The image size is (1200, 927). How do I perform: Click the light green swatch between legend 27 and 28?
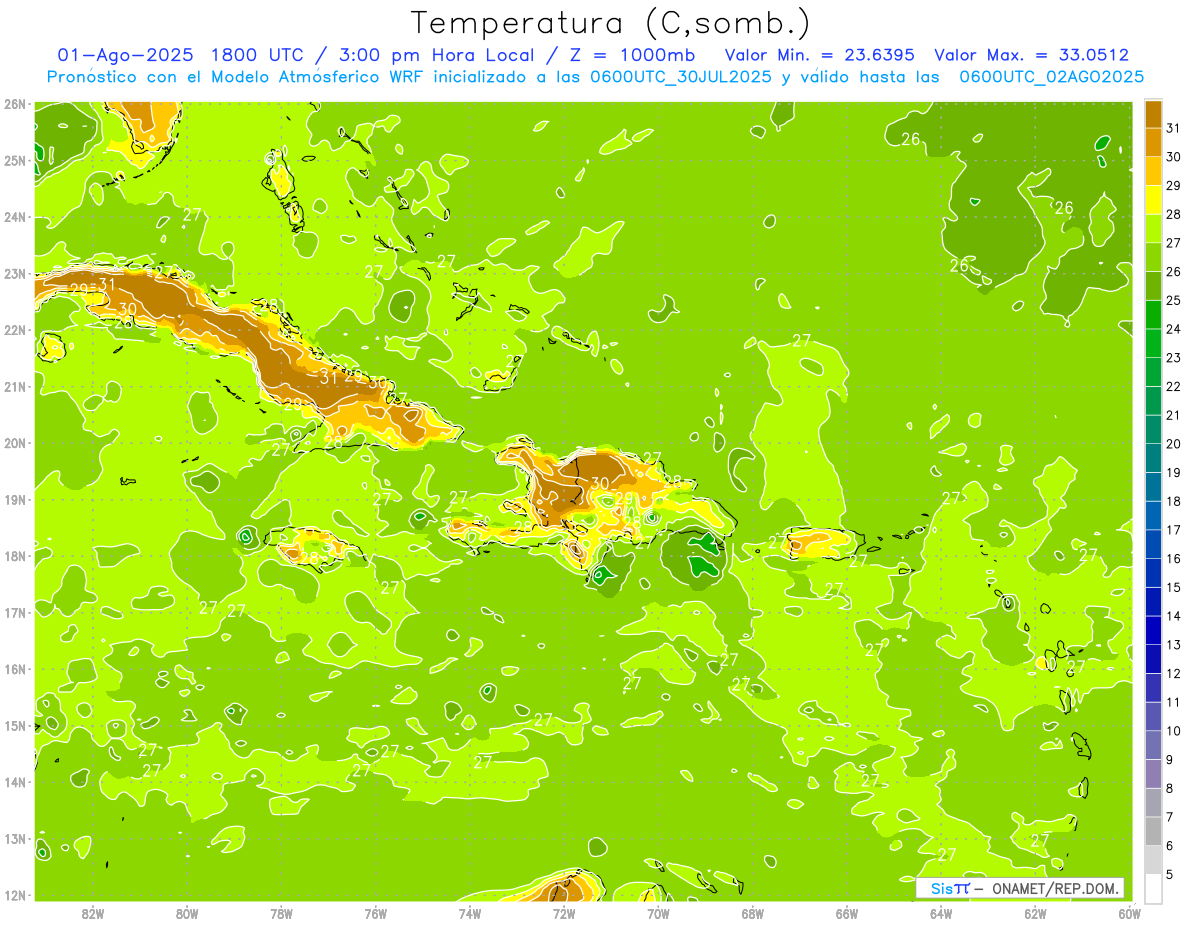click(x=1153, y=229)
